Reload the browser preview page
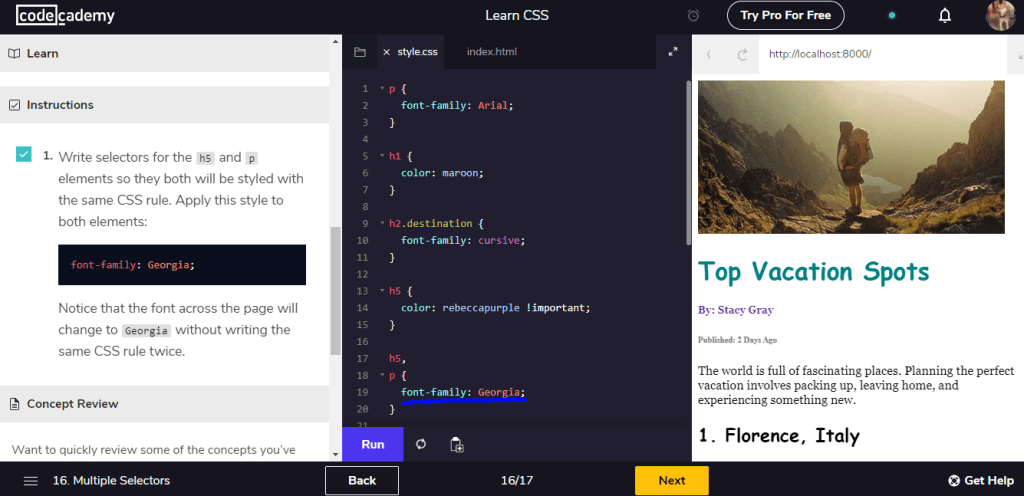Viewport: 1024px width, 496px height. [x=742, y=54]
